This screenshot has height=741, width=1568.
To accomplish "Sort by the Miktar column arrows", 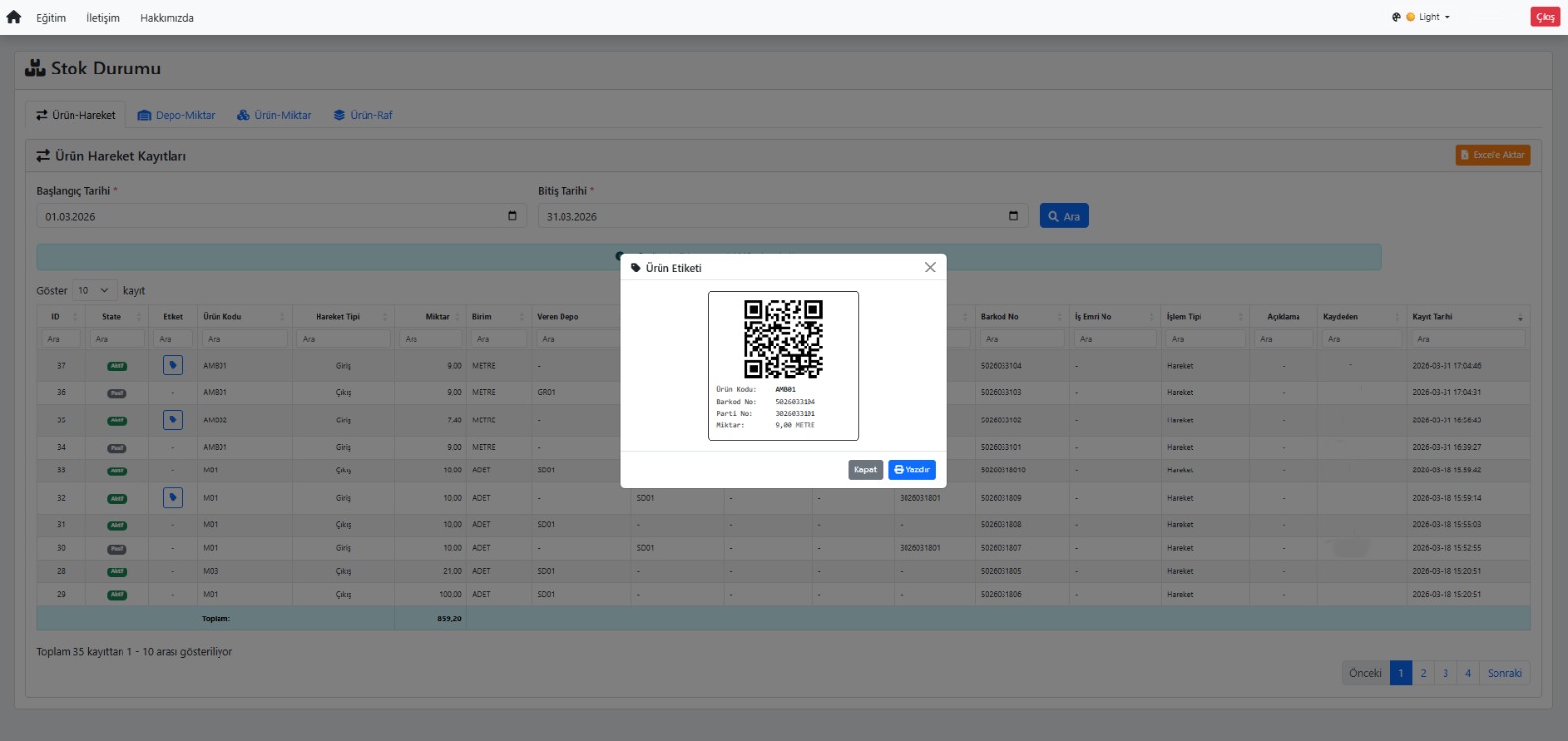I will pyautogui.click(x=458, y=317).
